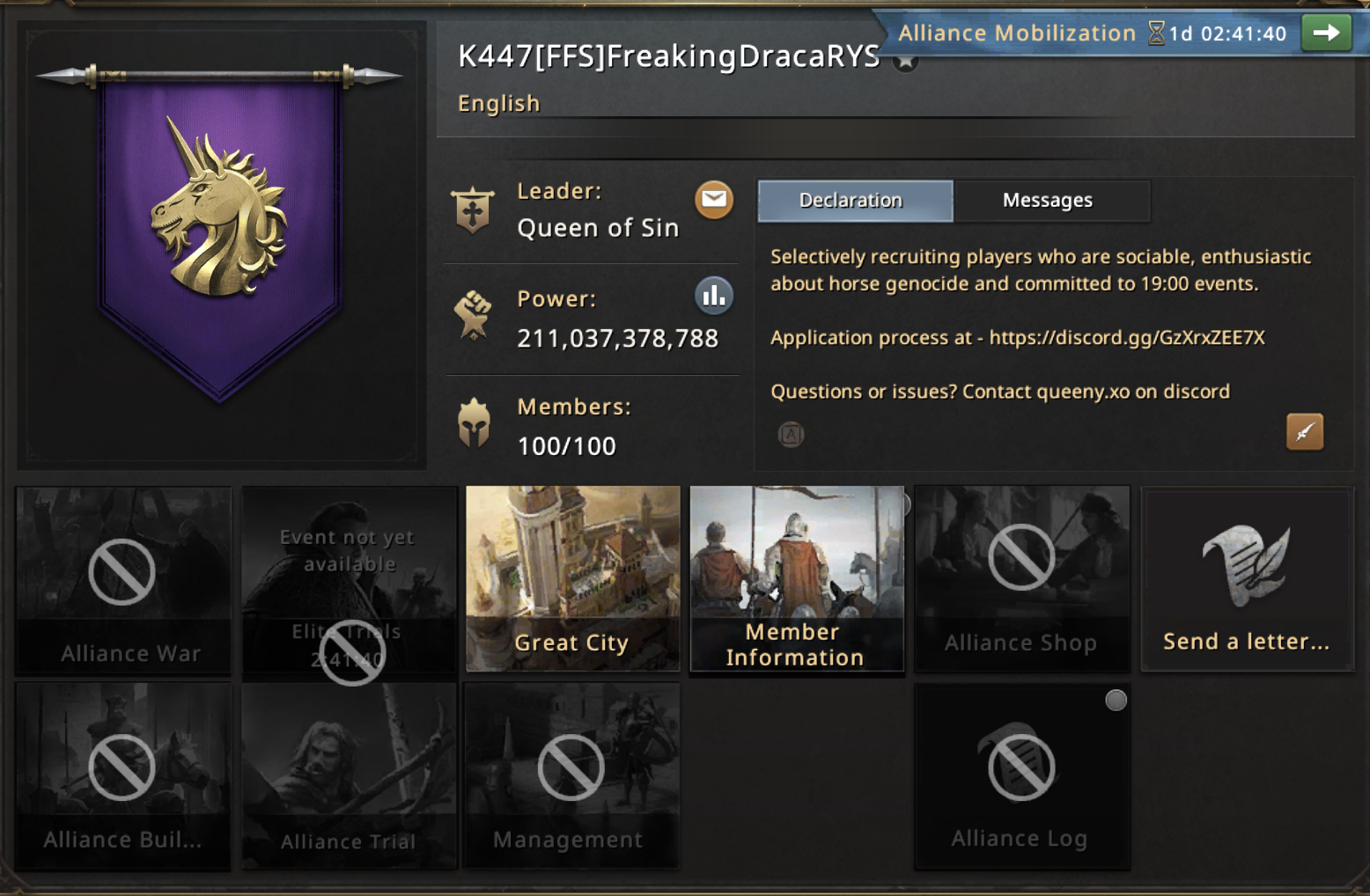Image resolution: width=1370 pixels, height=896 pixels.
Task: Open the Alliance War tile
Action: pyautogui.click(x=123, y=580)
